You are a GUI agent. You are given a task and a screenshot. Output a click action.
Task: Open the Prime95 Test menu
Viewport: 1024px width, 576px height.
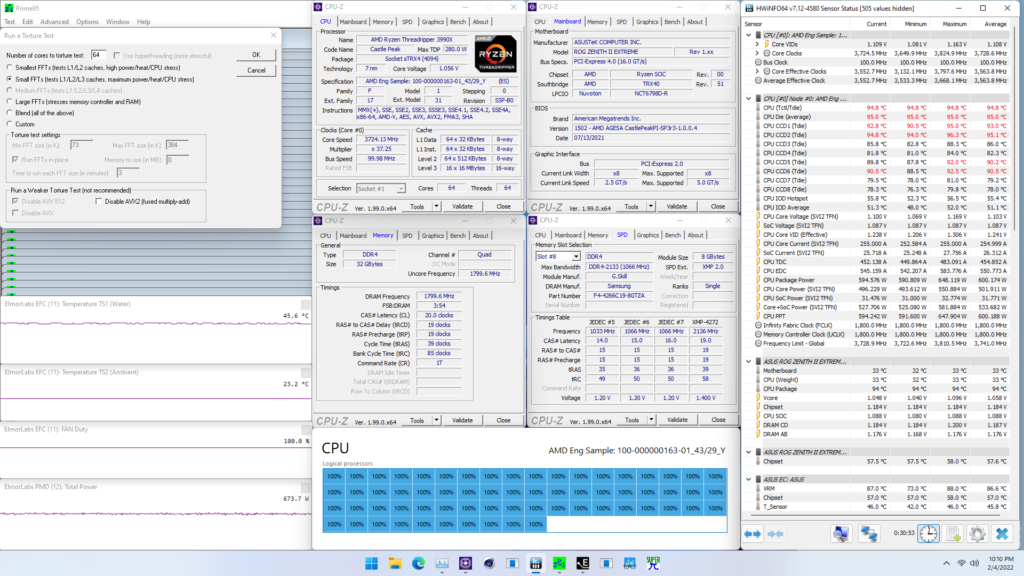pyautogui.click(x=9, y=22)
